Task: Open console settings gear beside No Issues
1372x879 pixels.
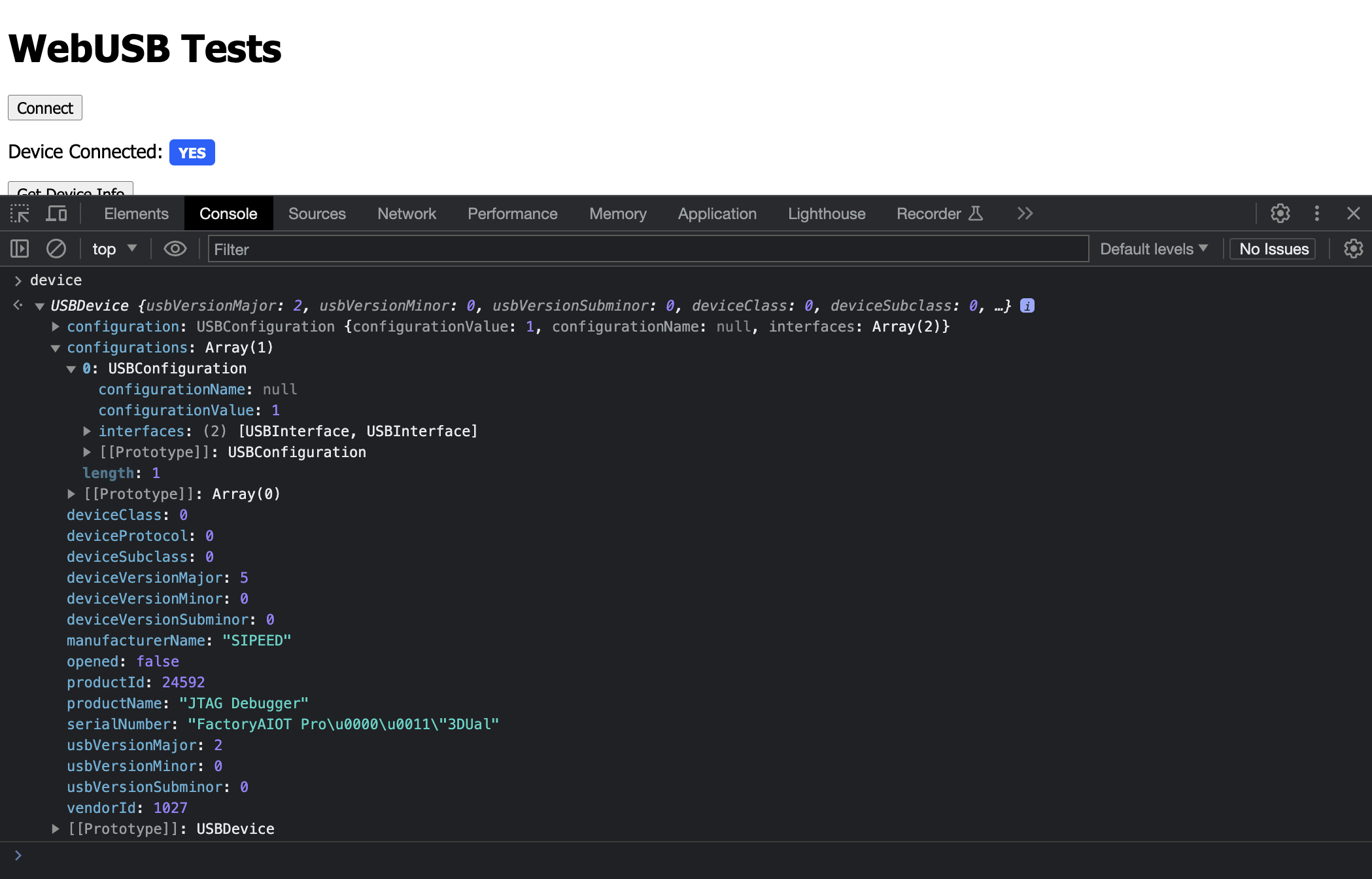Action: 1353,249
